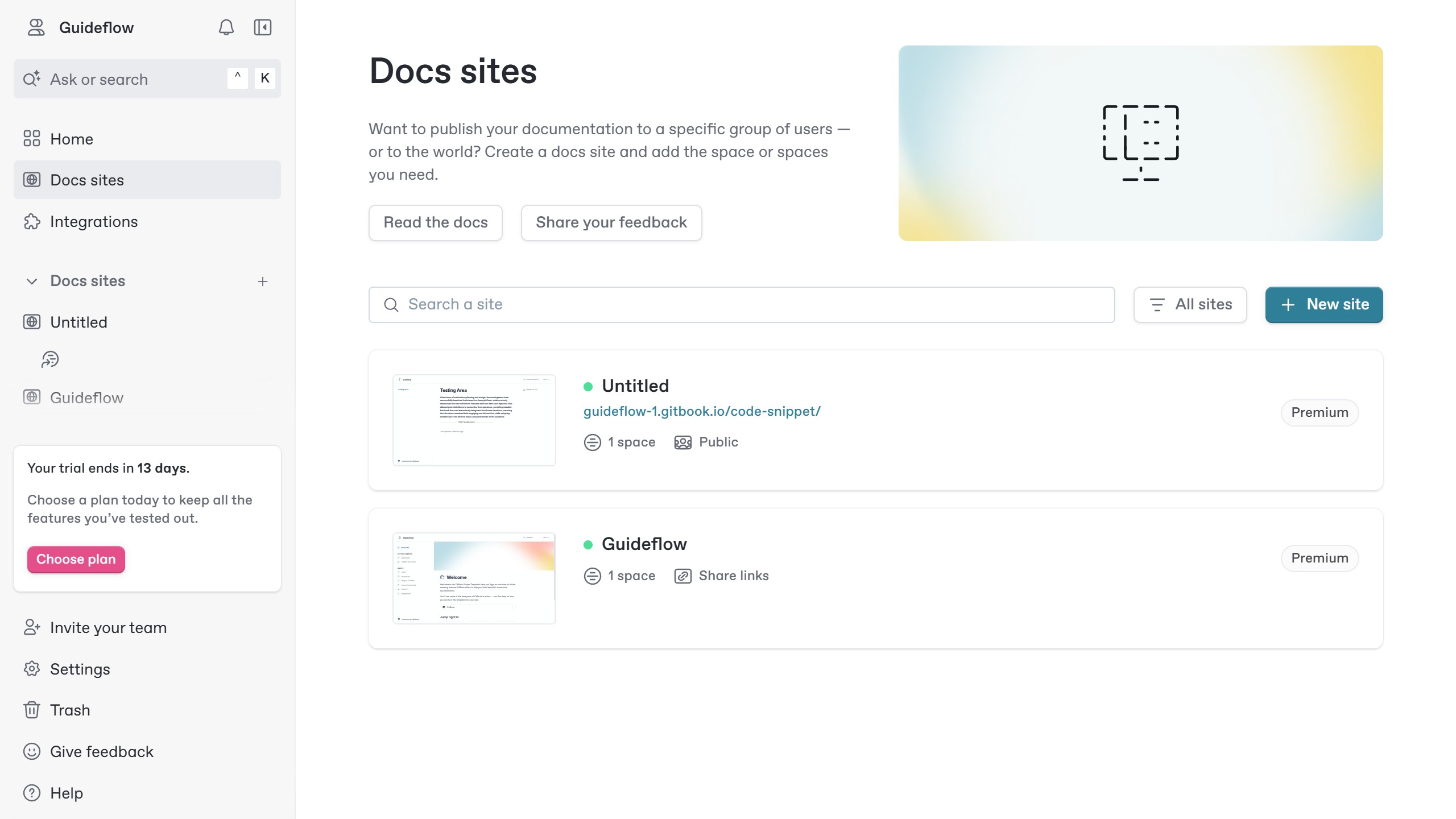Image resolution: width=1456 pixels, height=819 pixels.
Task: Click the Help question mark icon
Action: 32,793
